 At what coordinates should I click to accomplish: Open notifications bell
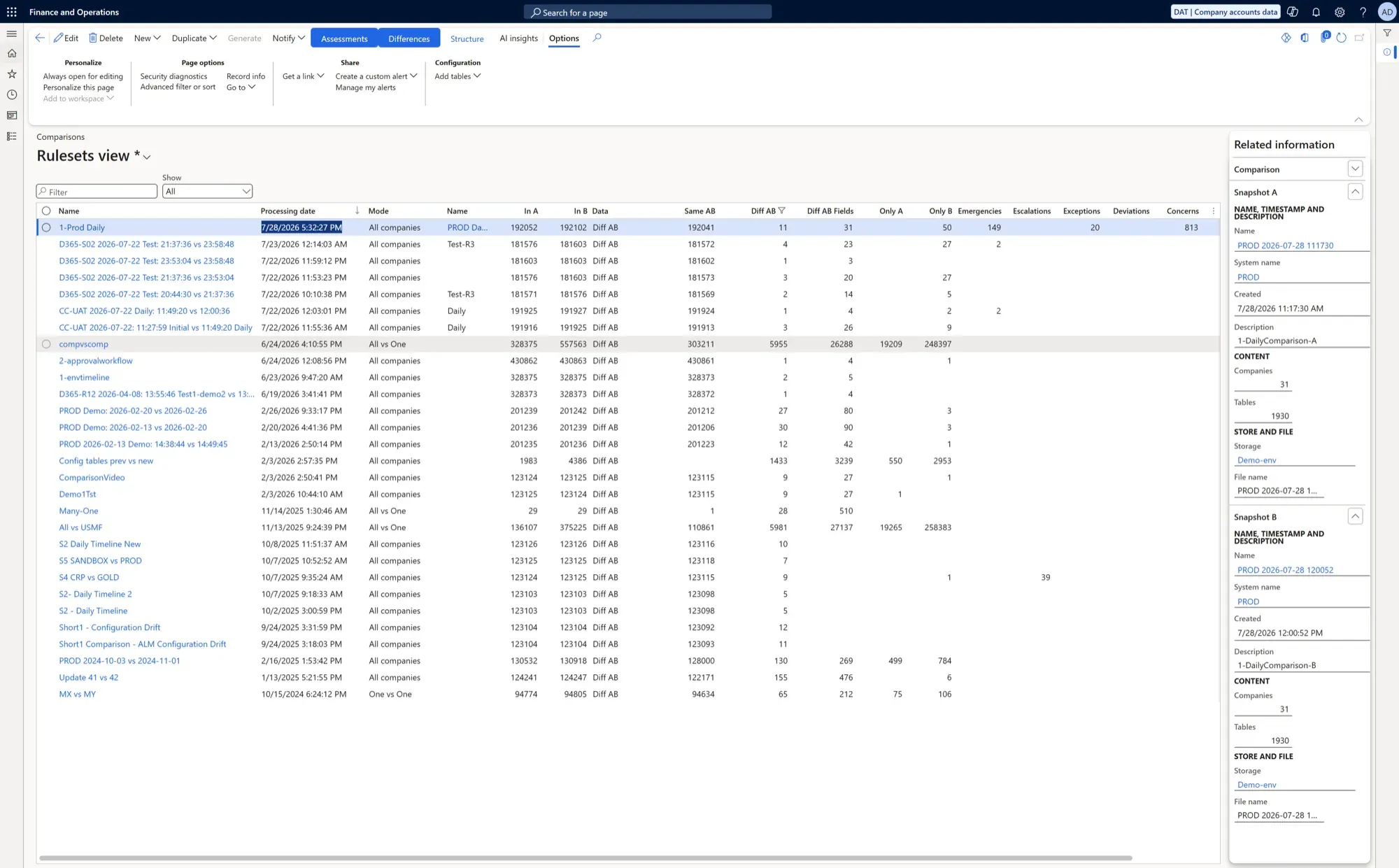1316,12
